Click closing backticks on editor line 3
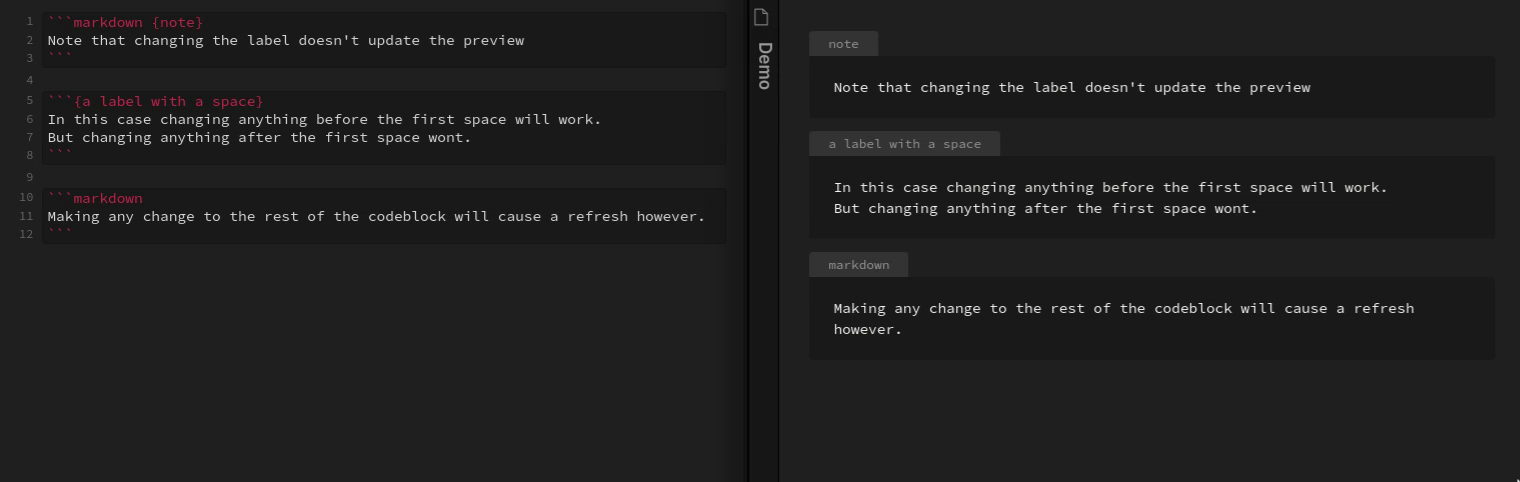The width and height of the screenshot is (1520, 482). [60, 59]
